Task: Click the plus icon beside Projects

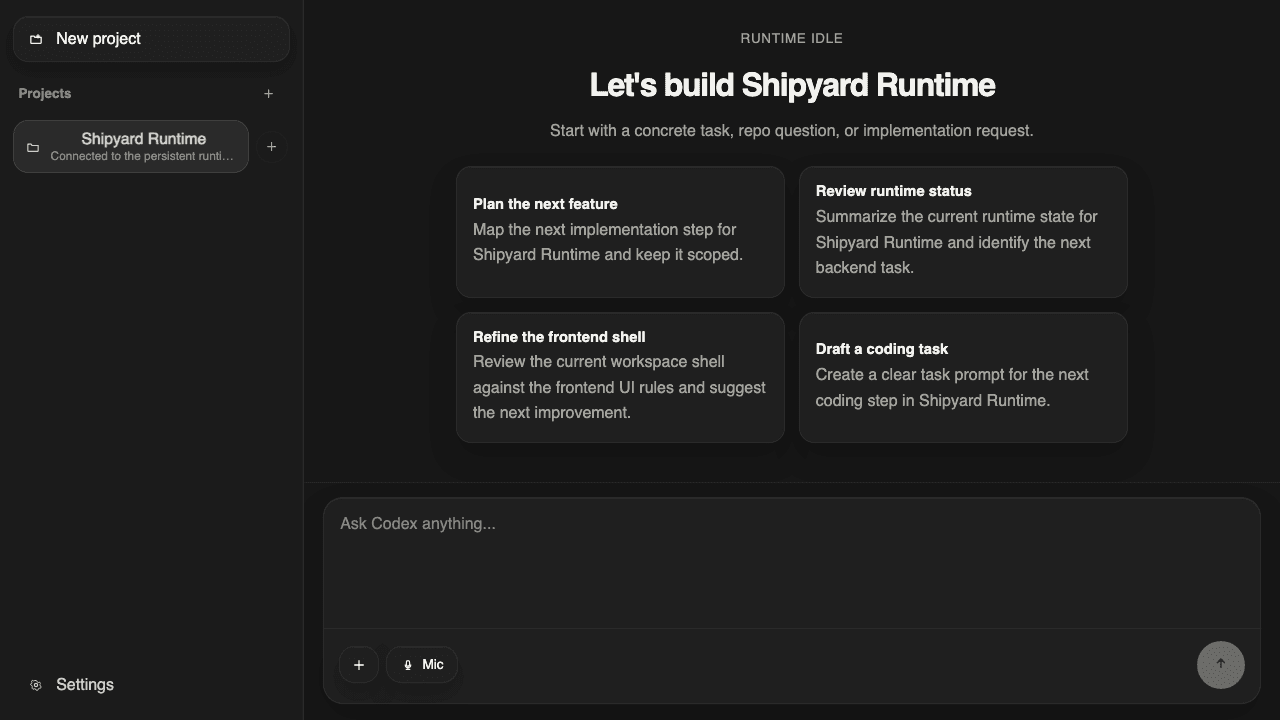Action: 268,93
